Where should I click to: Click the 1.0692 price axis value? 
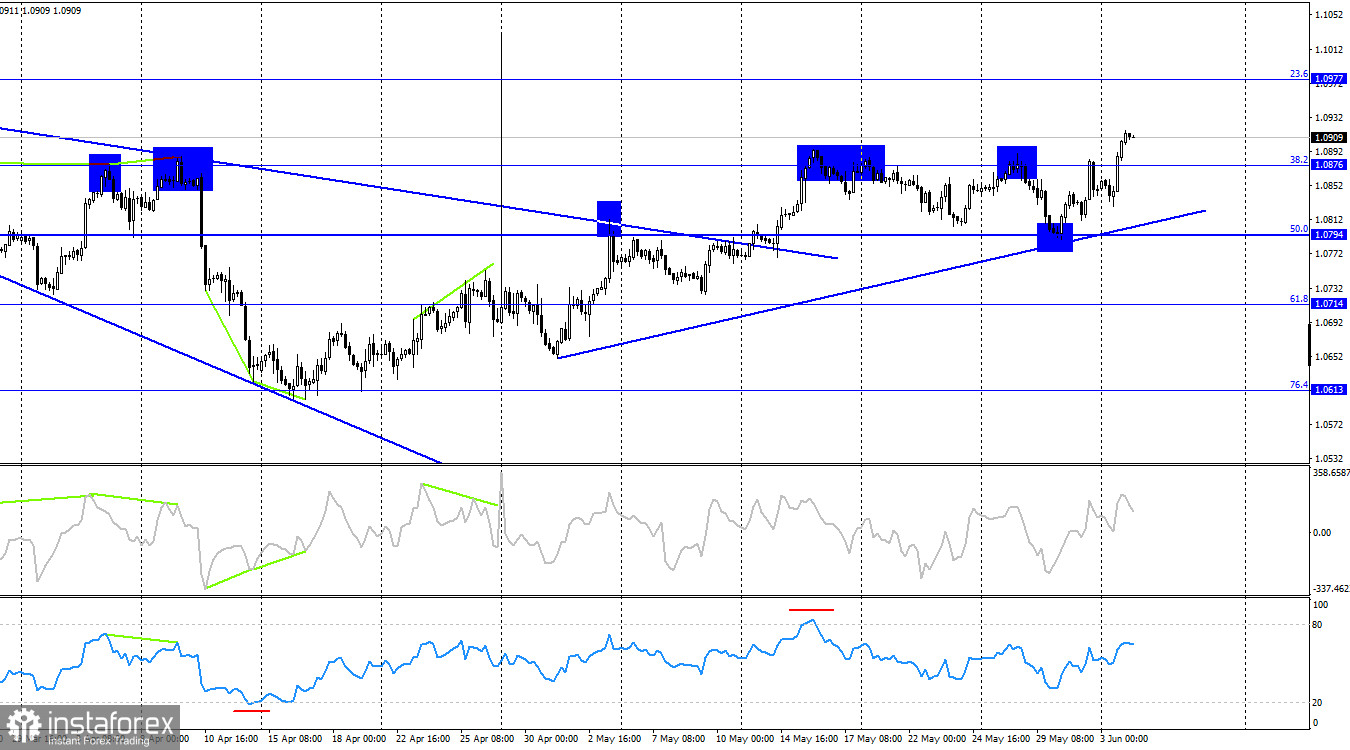tap(1329, 323)
